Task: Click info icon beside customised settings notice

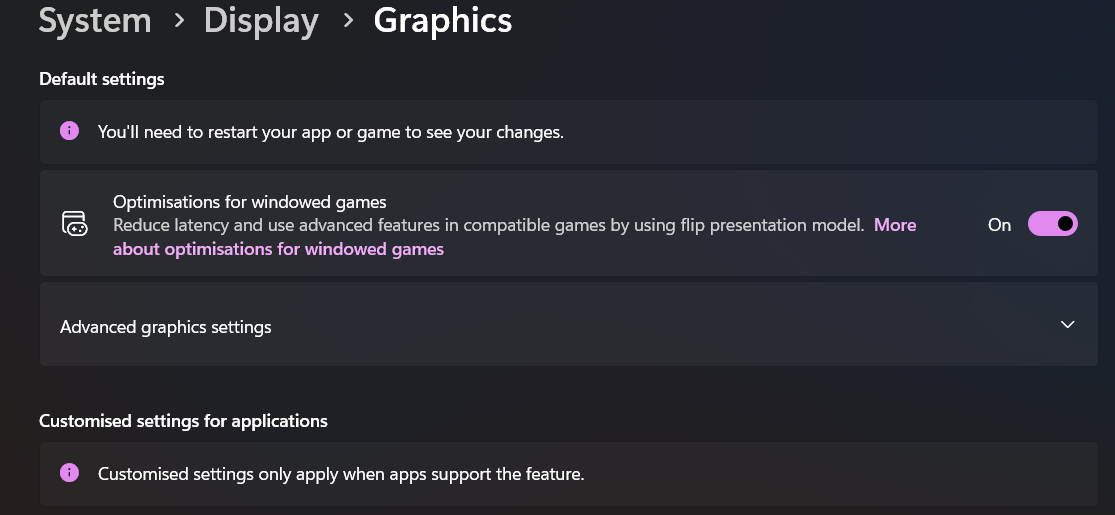Action: tap(69, 472)
